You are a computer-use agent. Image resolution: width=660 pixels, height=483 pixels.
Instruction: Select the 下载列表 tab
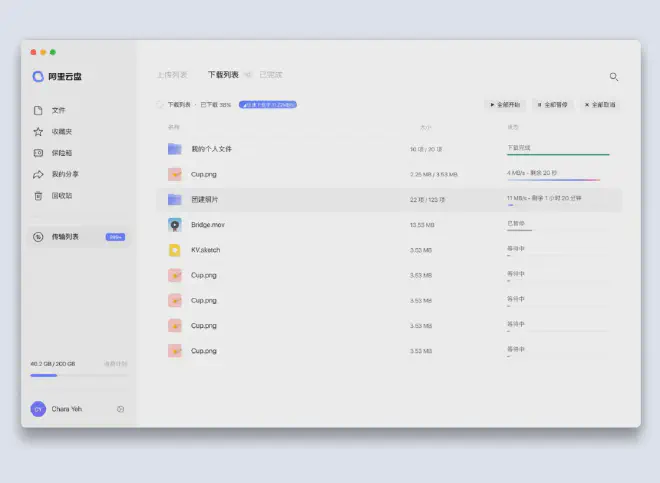(222, 75)
